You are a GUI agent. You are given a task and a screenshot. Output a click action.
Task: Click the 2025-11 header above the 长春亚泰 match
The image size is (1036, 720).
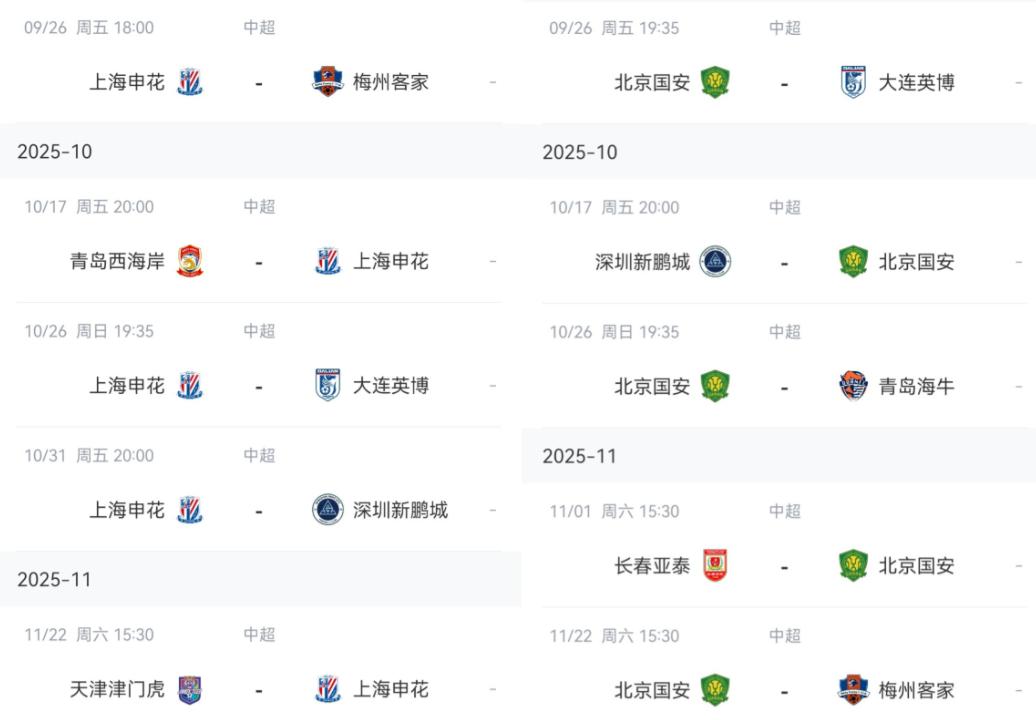pyautogui.click(x=580, y=456)
